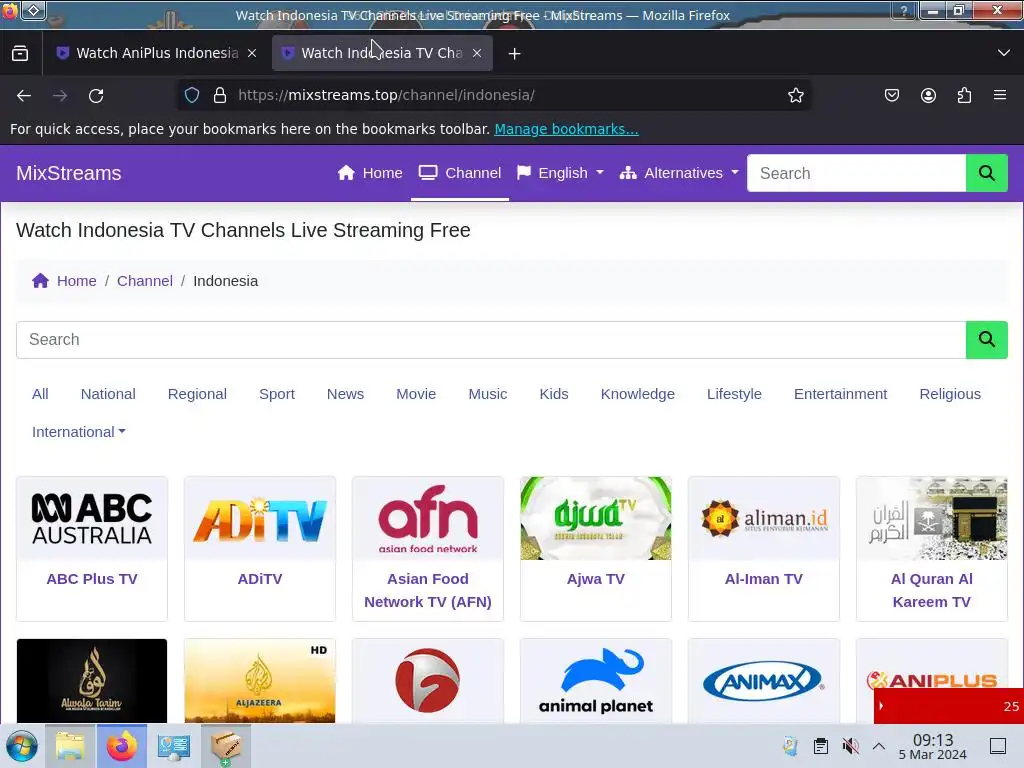Reload the current page
The image size is (1024, 768).
(x=96, y=95)
